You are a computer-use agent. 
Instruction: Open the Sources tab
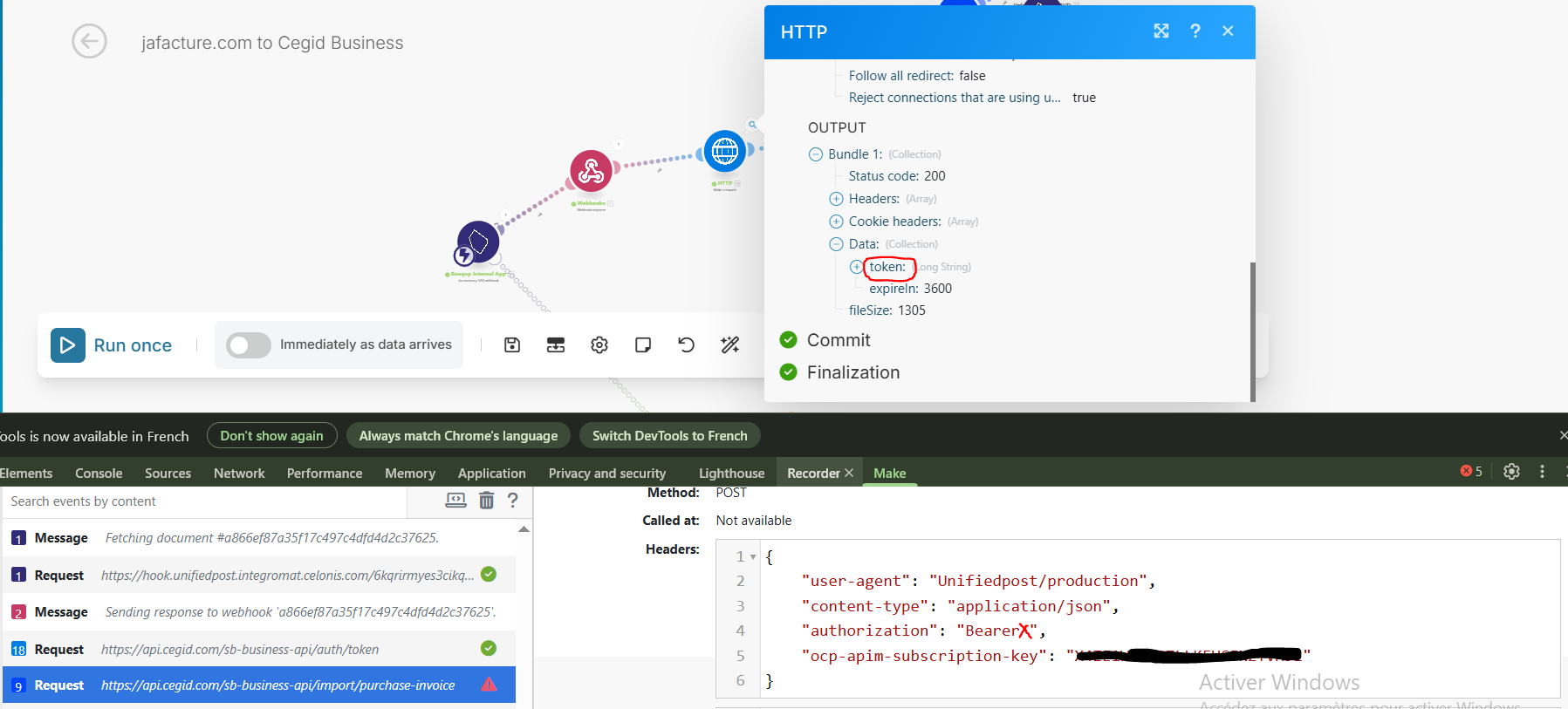click(168, 474)
